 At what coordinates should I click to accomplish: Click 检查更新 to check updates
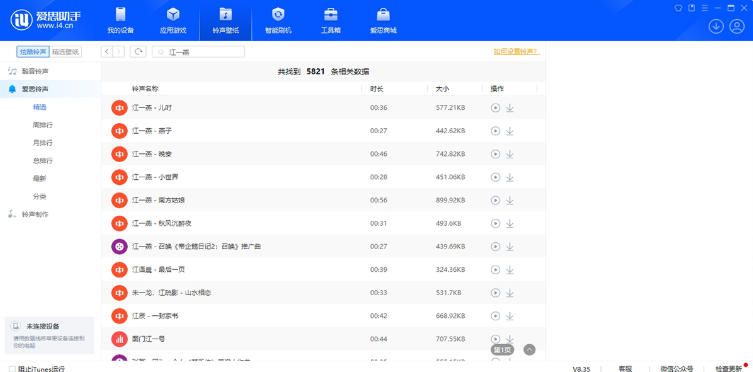tap(728, 369)
